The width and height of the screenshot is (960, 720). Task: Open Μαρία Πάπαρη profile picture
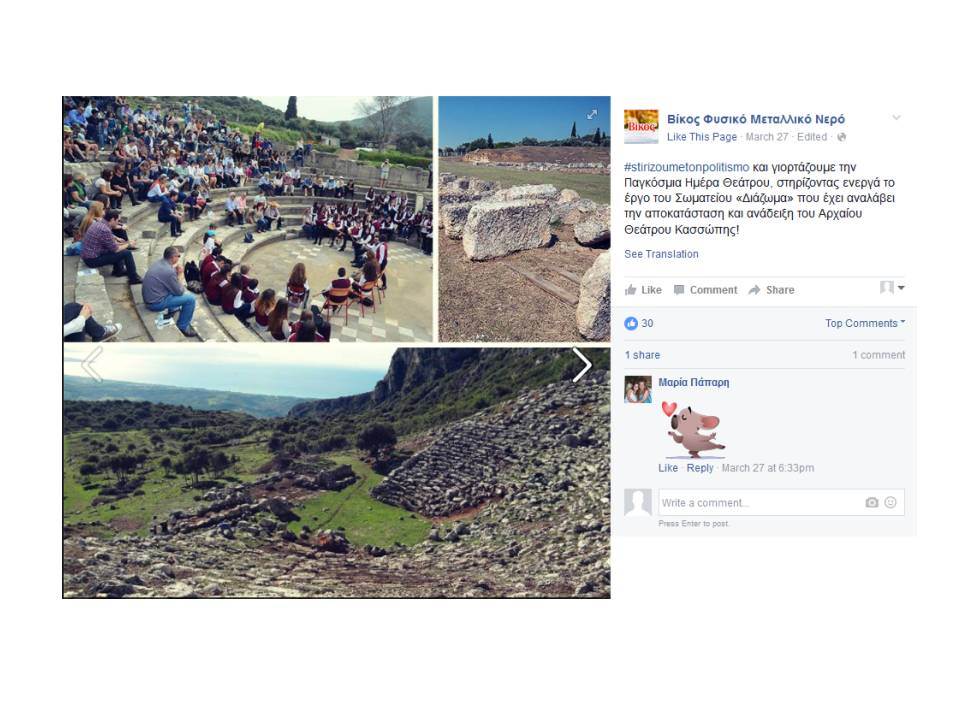click(638, 389)
